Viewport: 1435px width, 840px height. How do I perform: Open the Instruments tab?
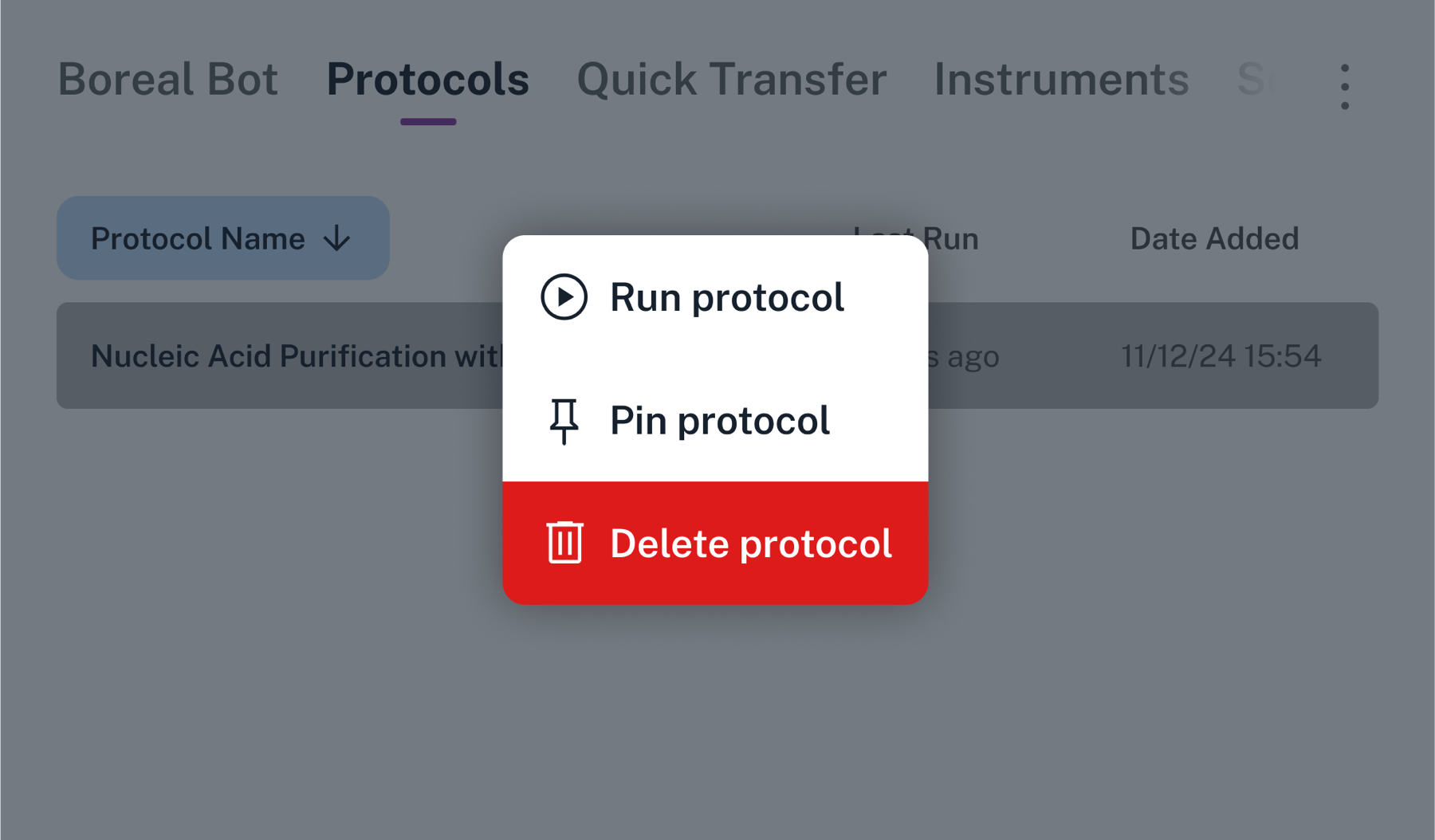[1060, 80]
